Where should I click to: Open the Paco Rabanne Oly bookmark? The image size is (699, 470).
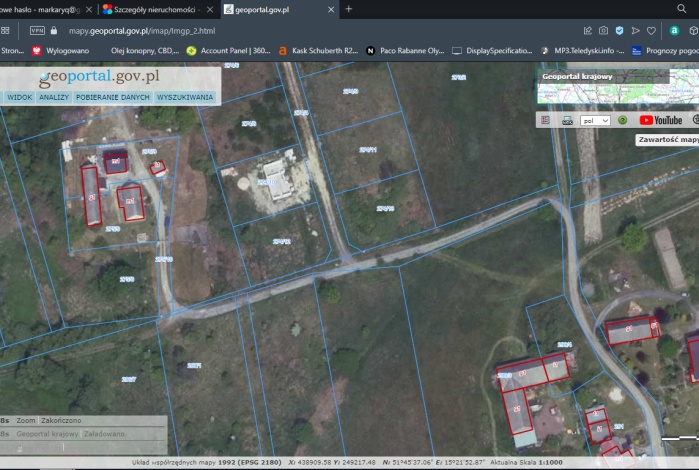pyautogui.click(x=405, y=51)
